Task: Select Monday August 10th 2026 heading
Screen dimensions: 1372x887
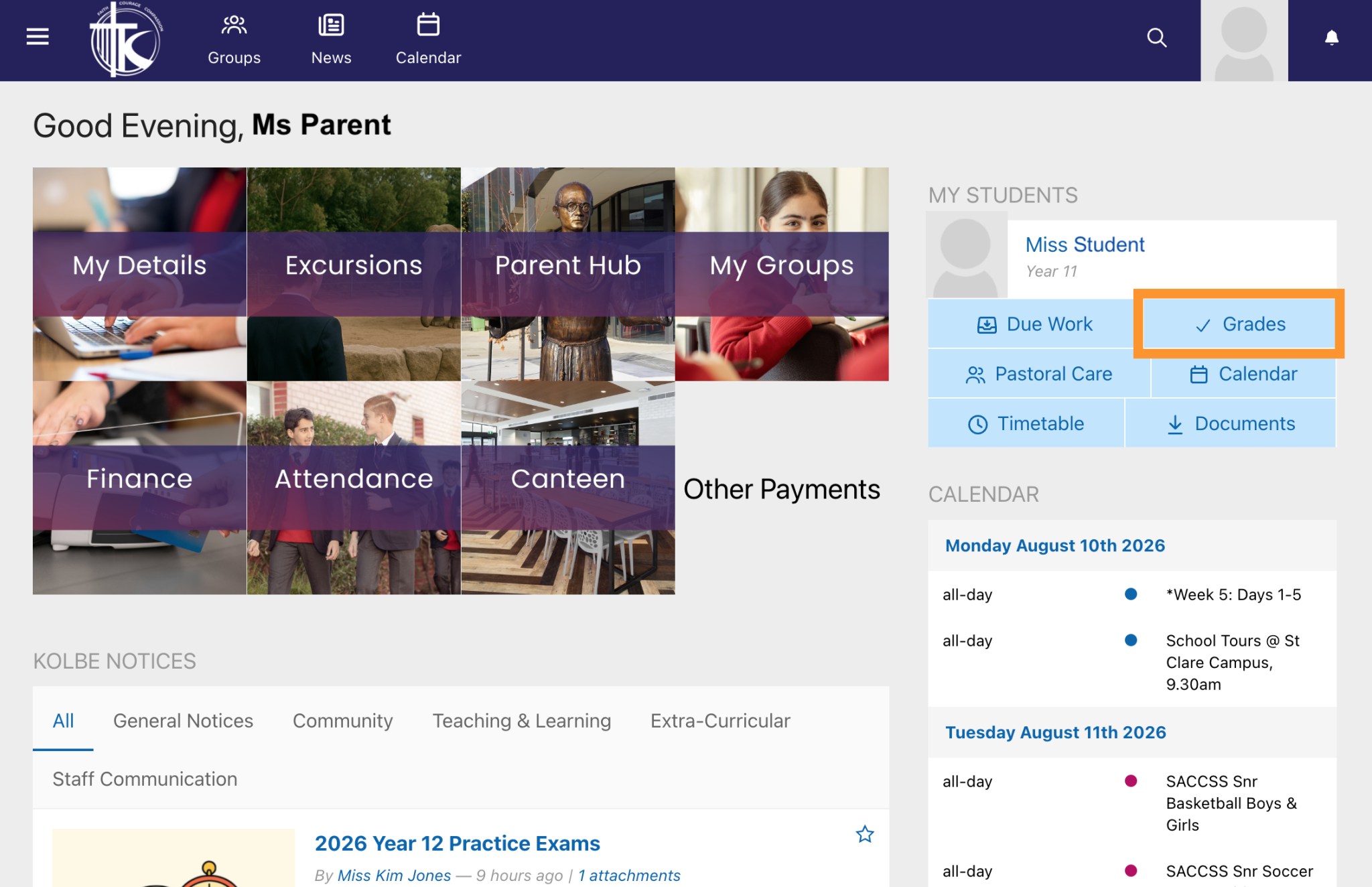Action: coord(1054,545)
